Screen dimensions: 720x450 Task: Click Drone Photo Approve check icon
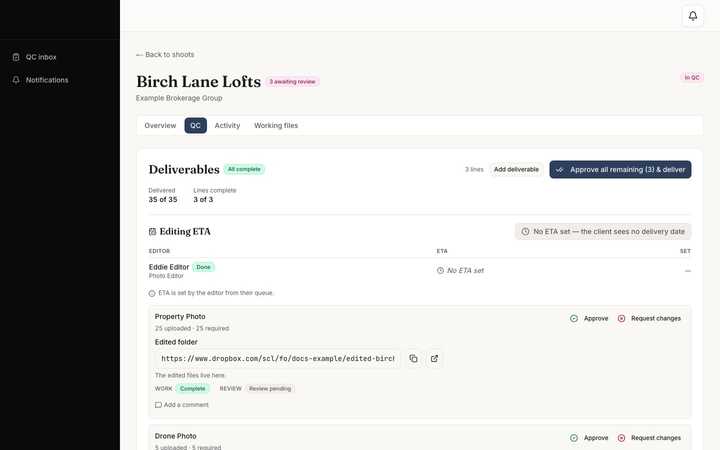click(574, 438)
